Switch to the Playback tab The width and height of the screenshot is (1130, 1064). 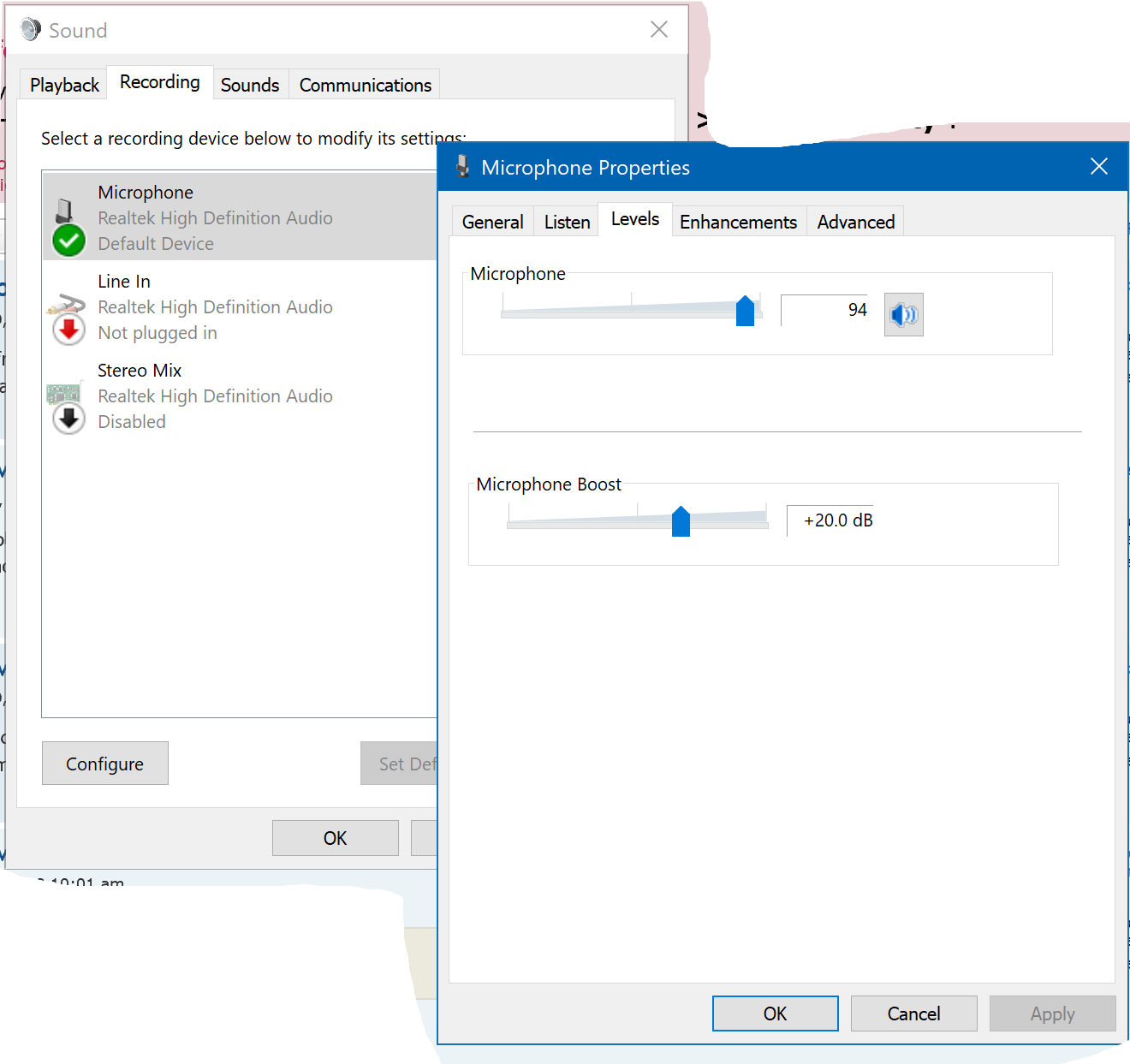tap(64, 85)
